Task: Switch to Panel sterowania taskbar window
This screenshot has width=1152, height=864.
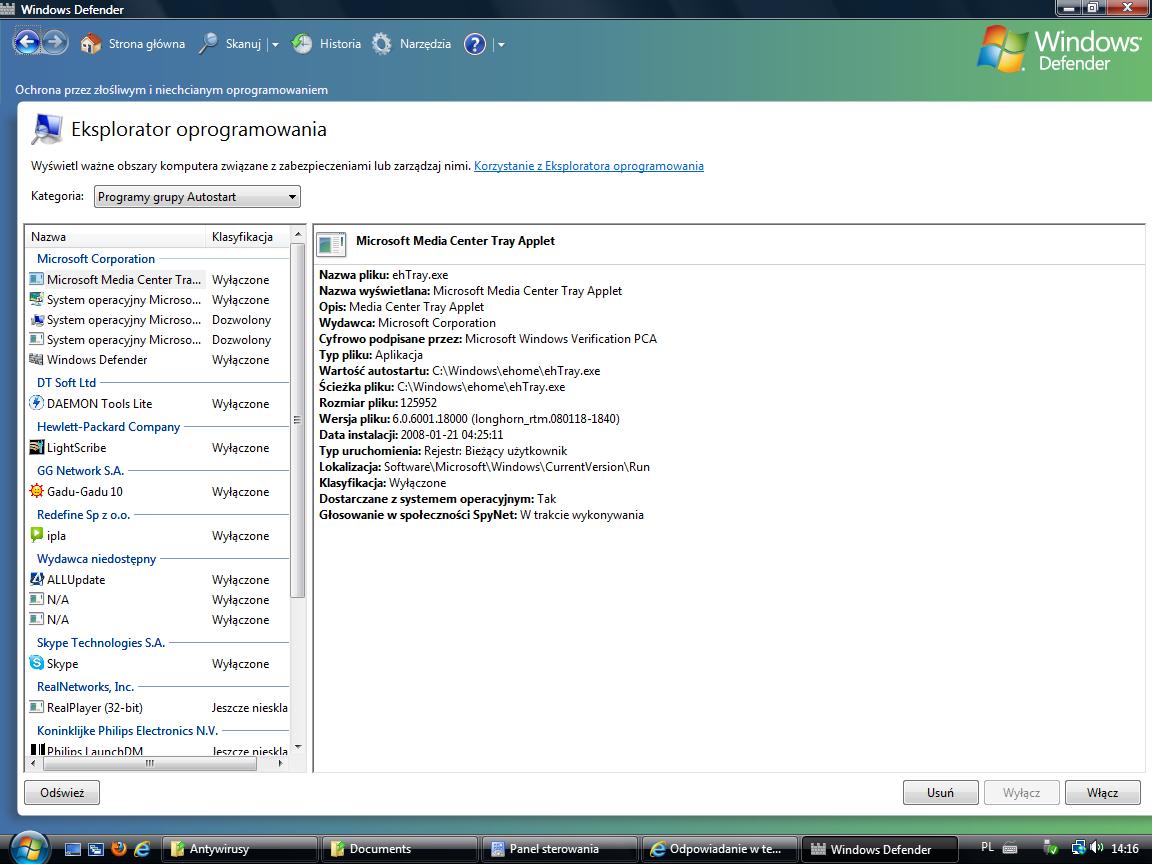Action: tap(559, 849)
